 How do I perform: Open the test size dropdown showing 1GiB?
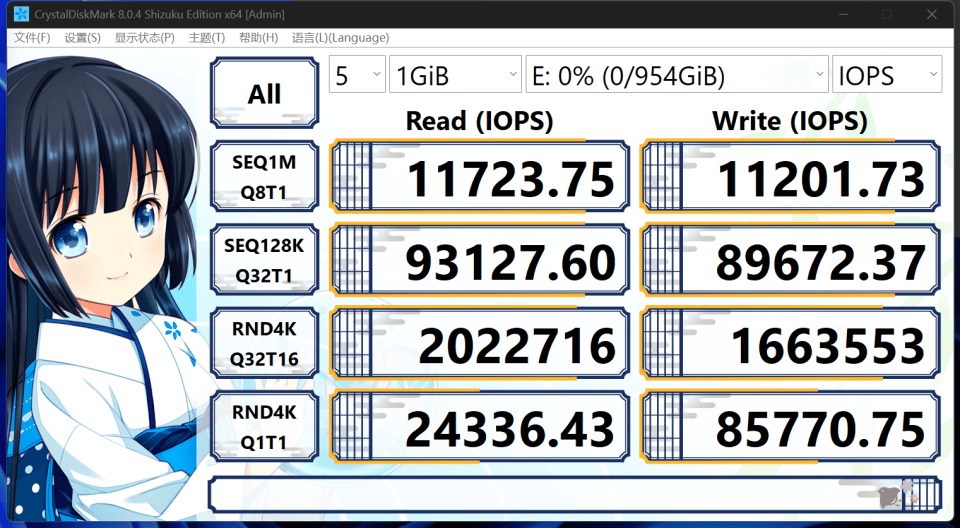[x=455, y=74]
